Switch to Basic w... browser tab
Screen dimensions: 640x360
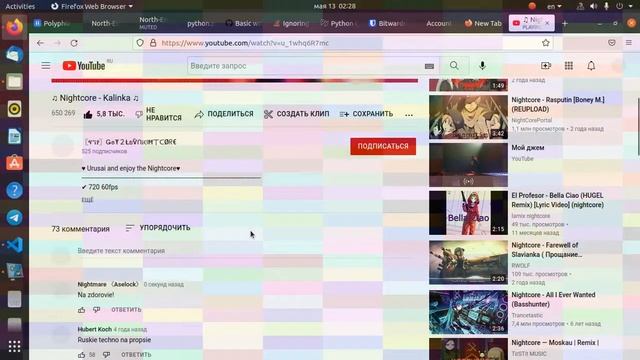(x=244, y=23)
